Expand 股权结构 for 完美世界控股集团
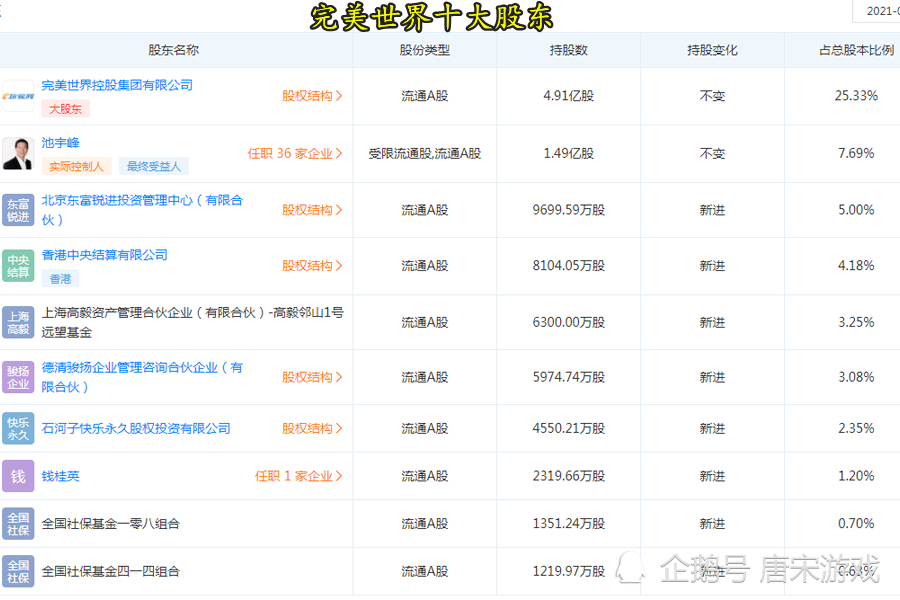 (x=312, y=96)
